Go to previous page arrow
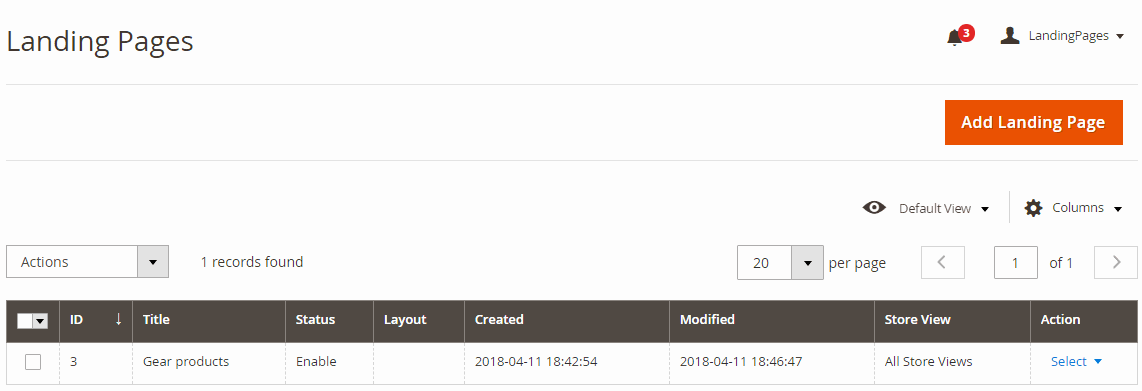This screenshot has height=391, width=1142. 942,262
